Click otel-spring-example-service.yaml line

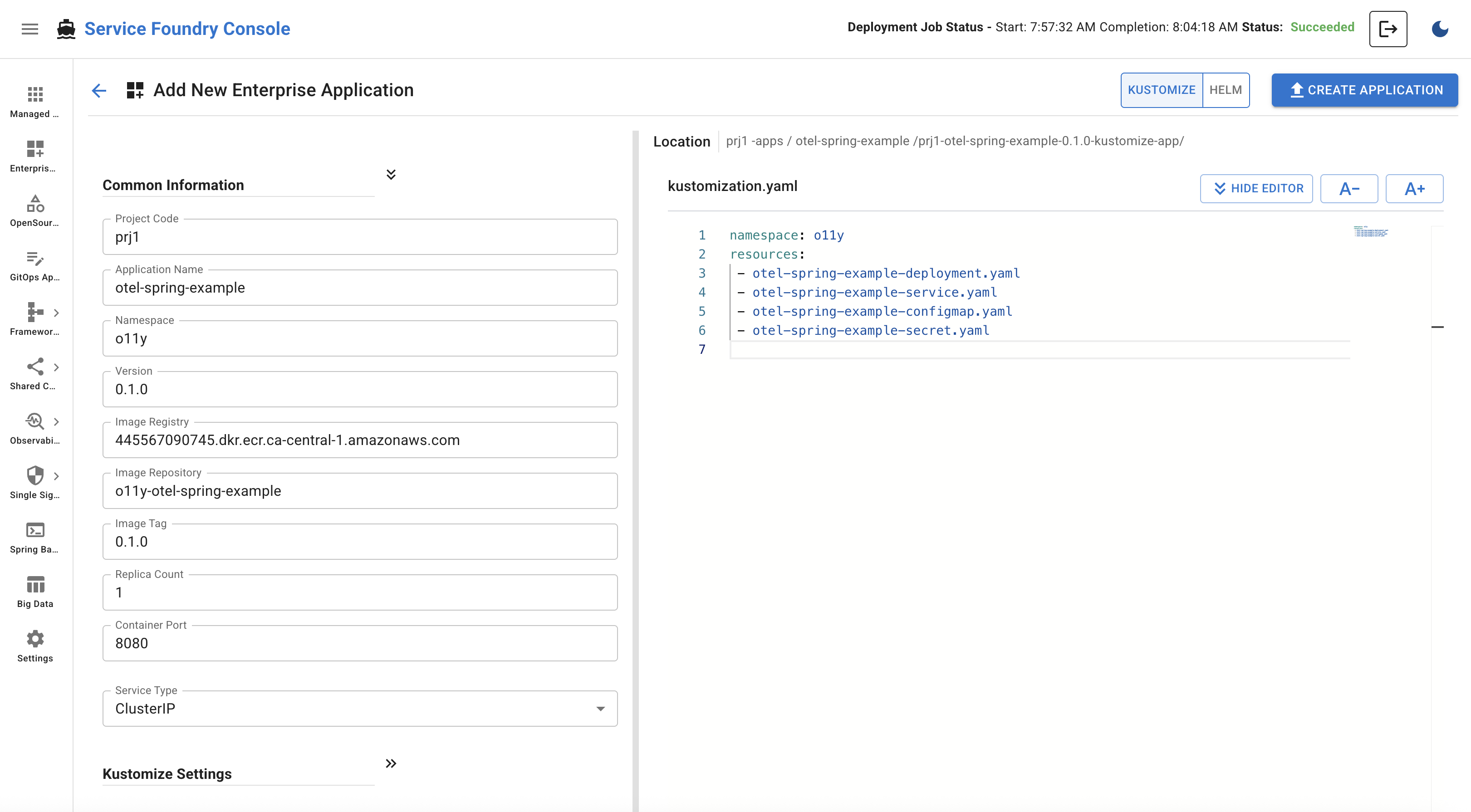pos(874,292)
